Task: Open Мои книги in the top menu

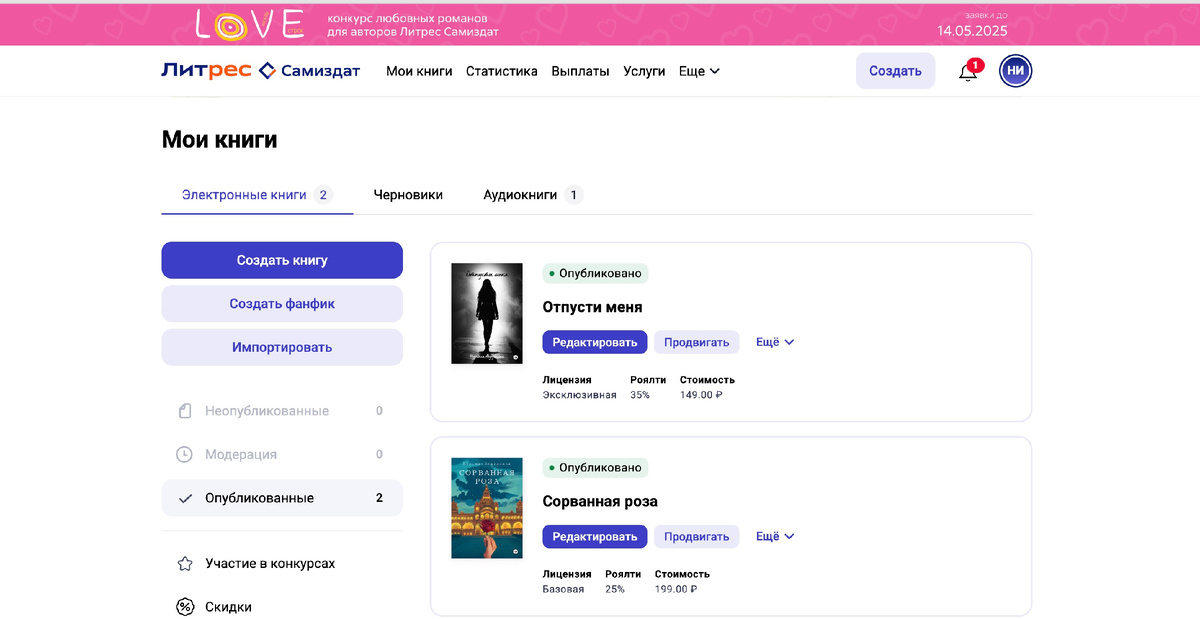Action: coord(419,71)
